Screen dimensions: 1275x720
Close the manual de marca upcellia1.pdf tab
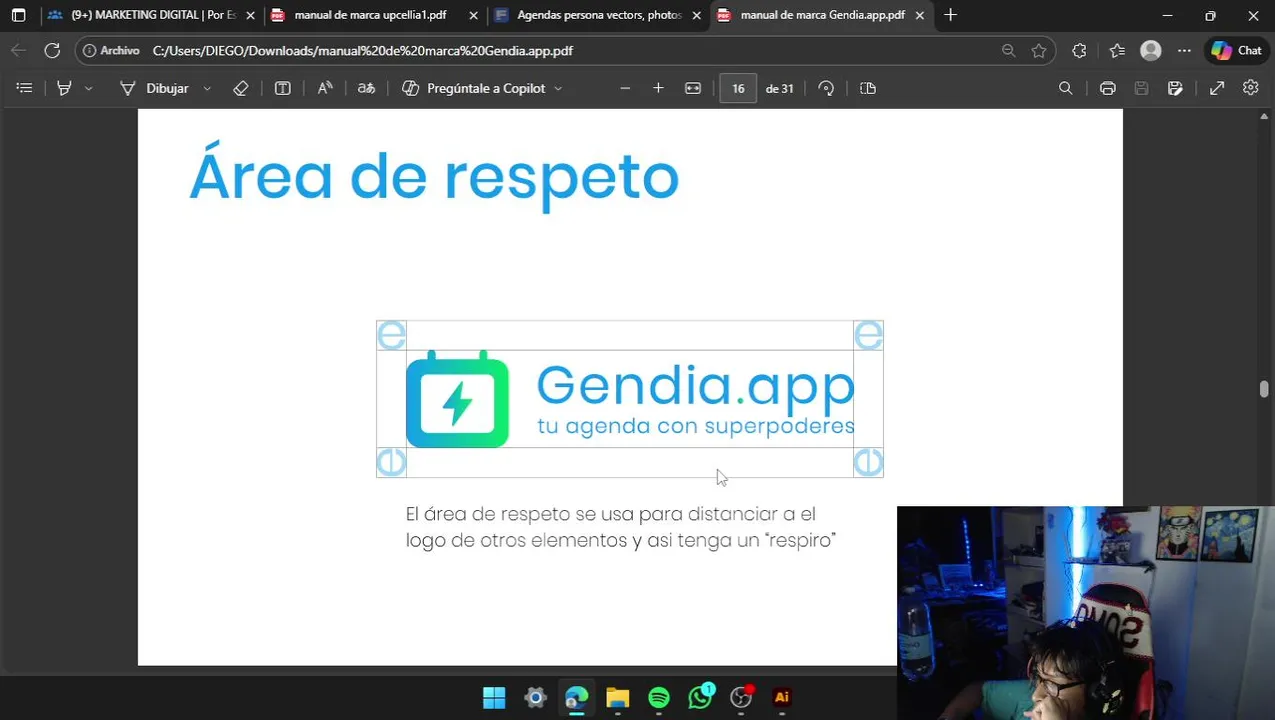click(473, 15)
